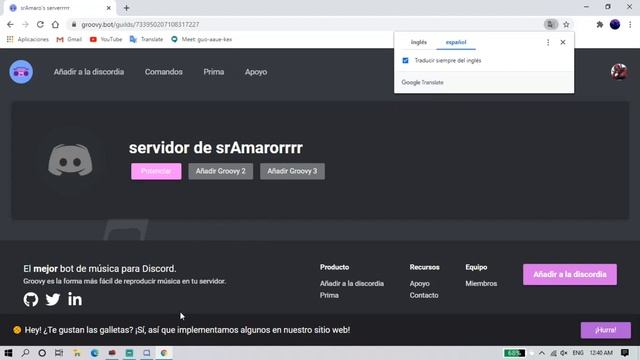Open the Chrome profile avatar icon

[615, 24]
